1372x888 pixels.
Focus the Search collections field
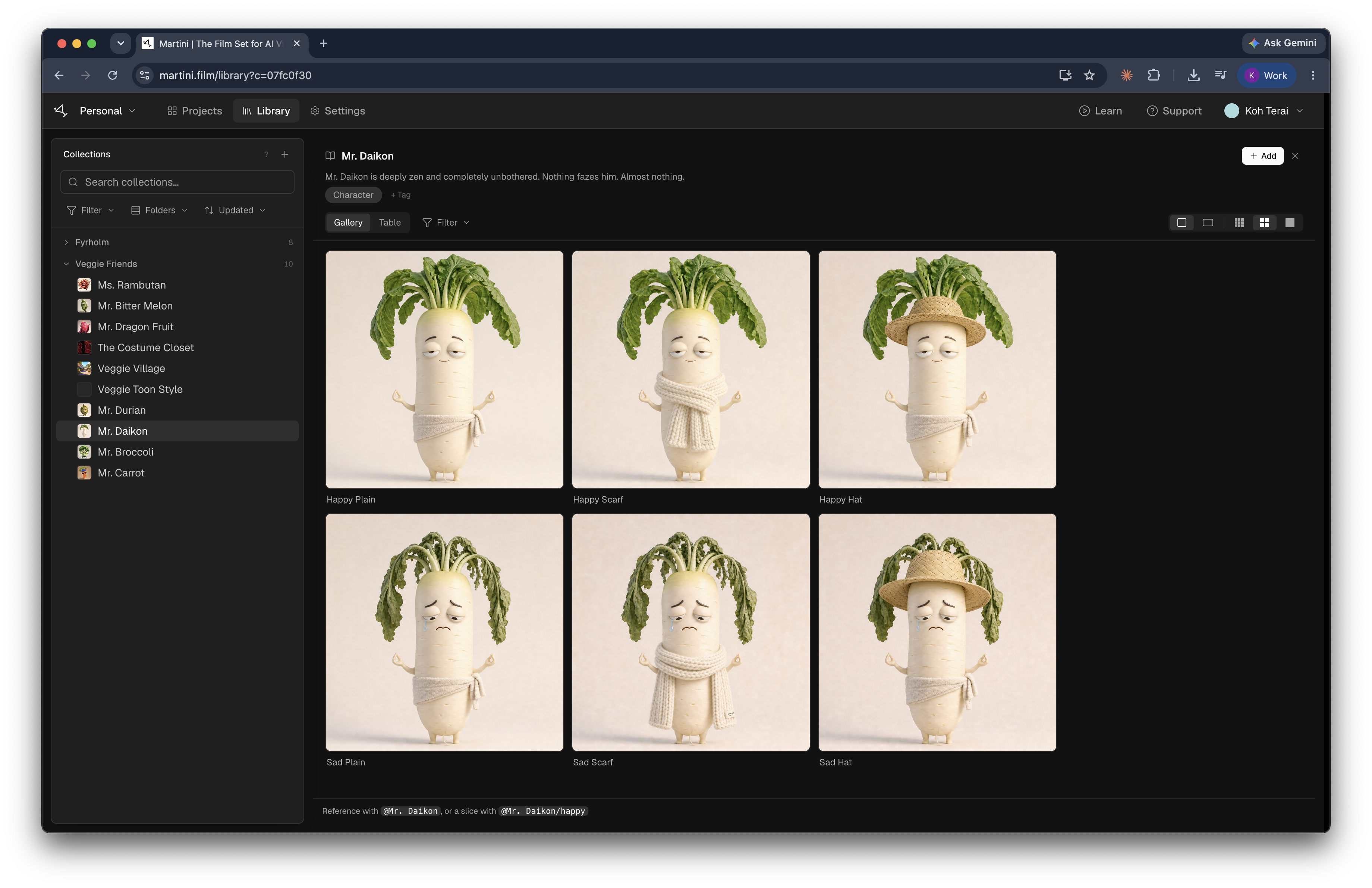(177, 182)
